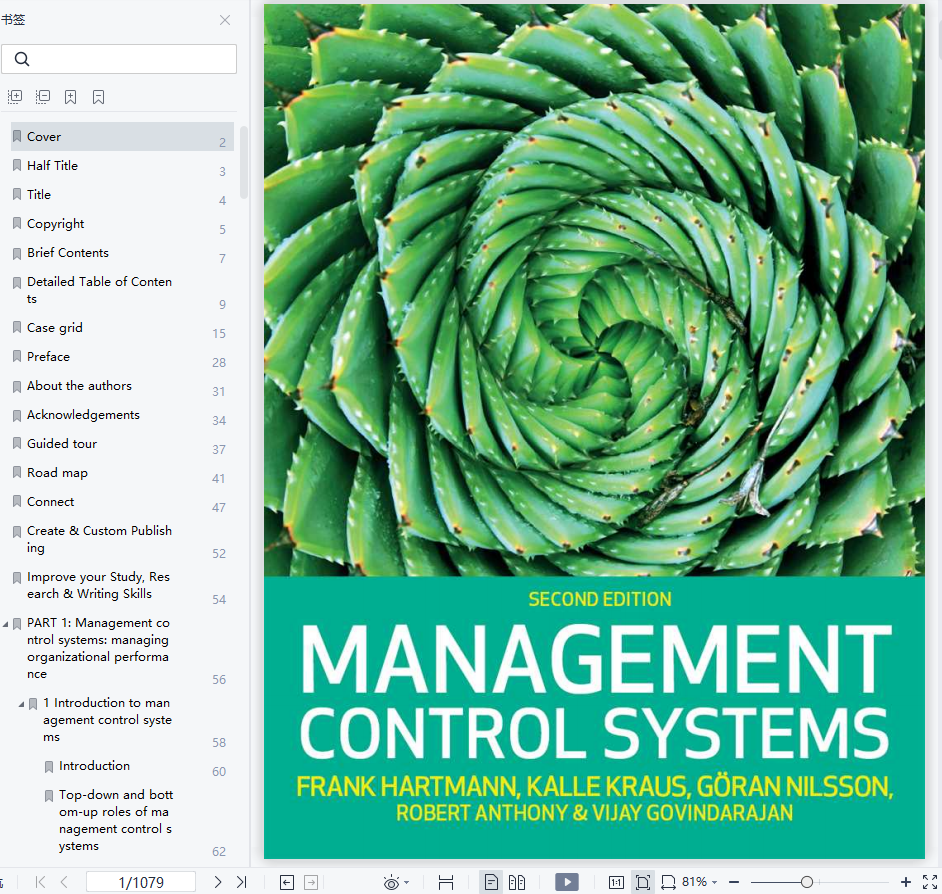Image resolution: width=942 pixels, height=894 pixels.
Task: Click page number 28 next to Preface
Action: tap(219, 363)
